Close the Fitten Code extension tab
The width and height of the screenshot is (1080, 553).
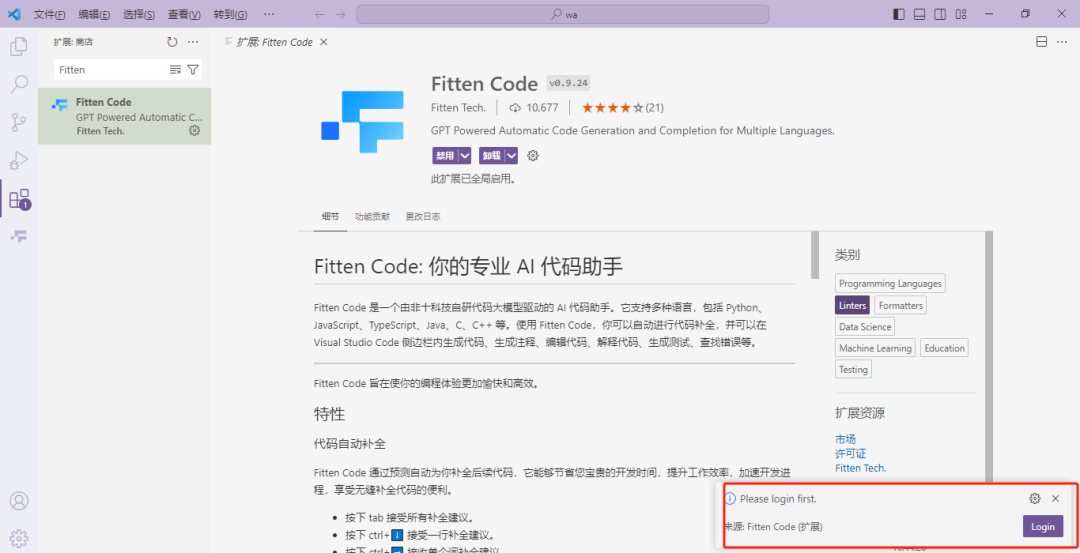[x=323, y=42]
